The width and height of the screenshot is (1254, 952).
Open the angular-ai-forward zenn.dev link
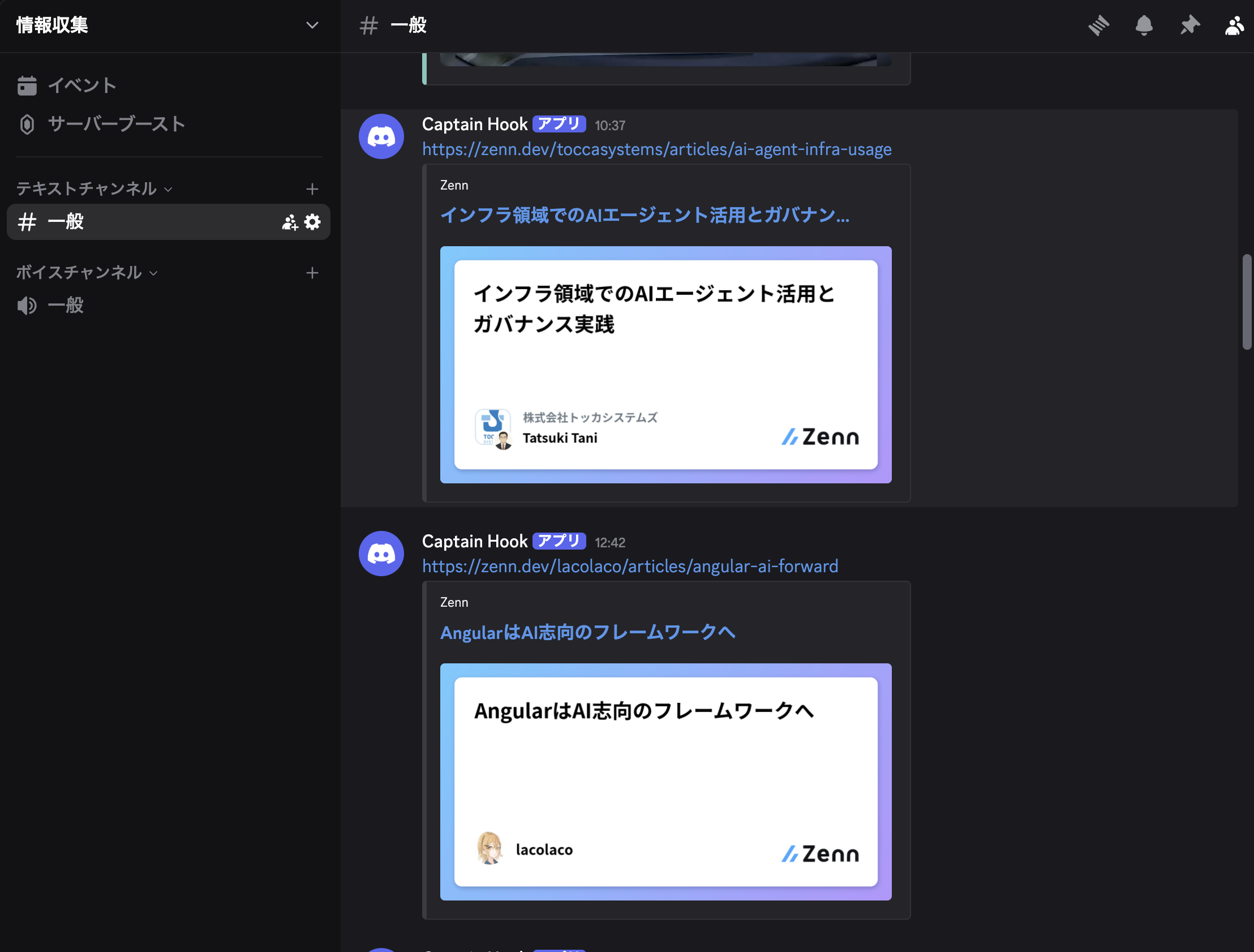coord(630,566)
